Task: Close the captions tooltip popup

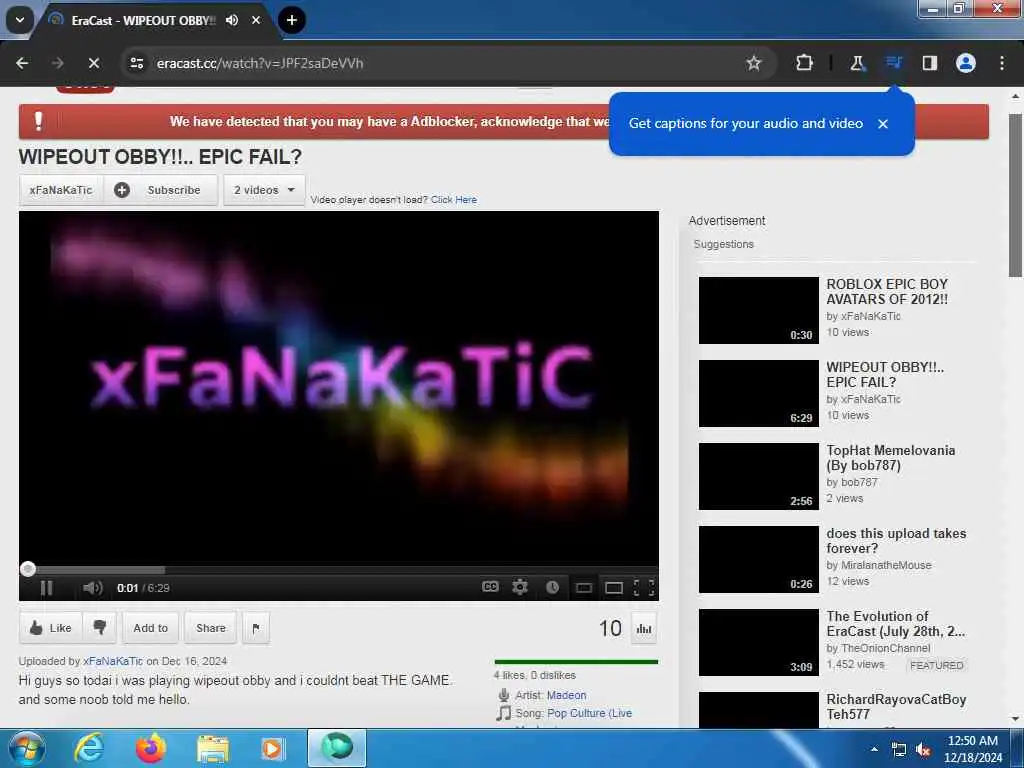Action: (x=883, y=123)
